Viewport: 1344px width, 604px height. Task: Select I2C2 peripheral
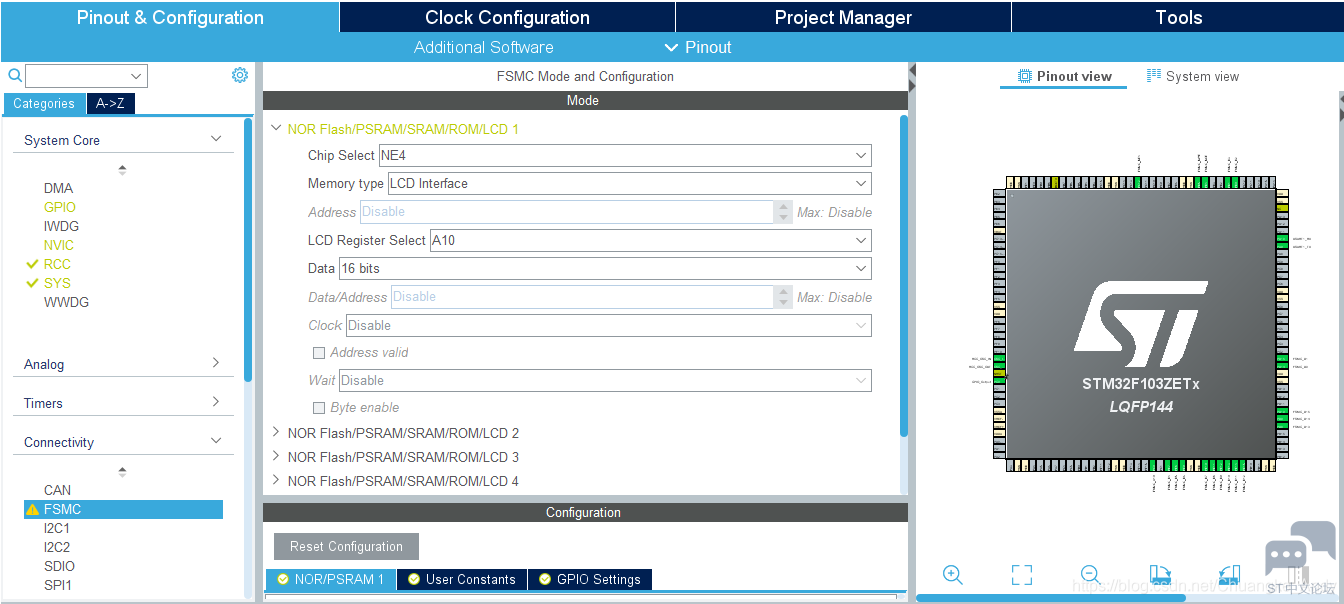[x=57, y=547]
